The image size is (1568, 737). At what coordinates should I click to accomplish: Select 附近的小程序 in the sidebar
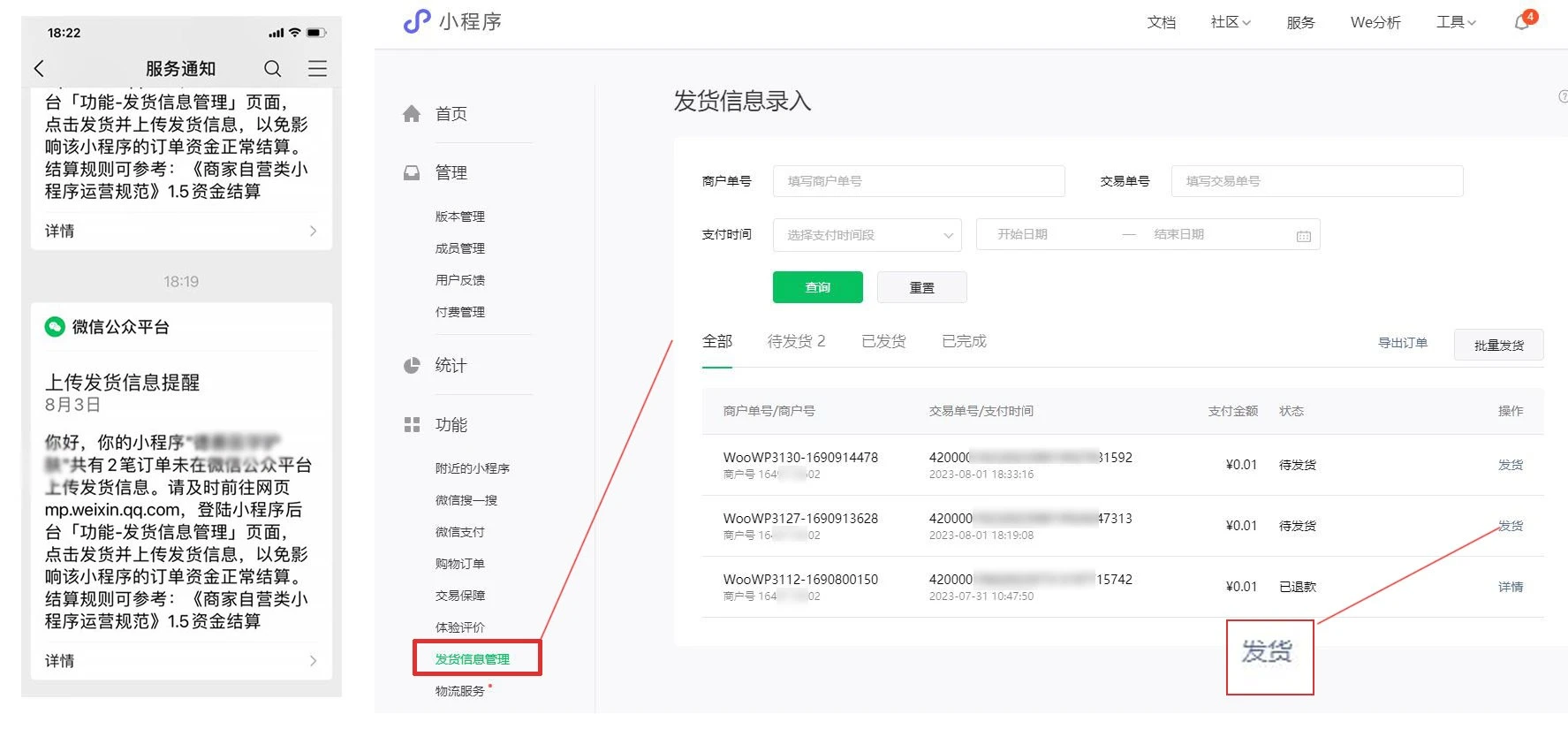tap(473, 468)
